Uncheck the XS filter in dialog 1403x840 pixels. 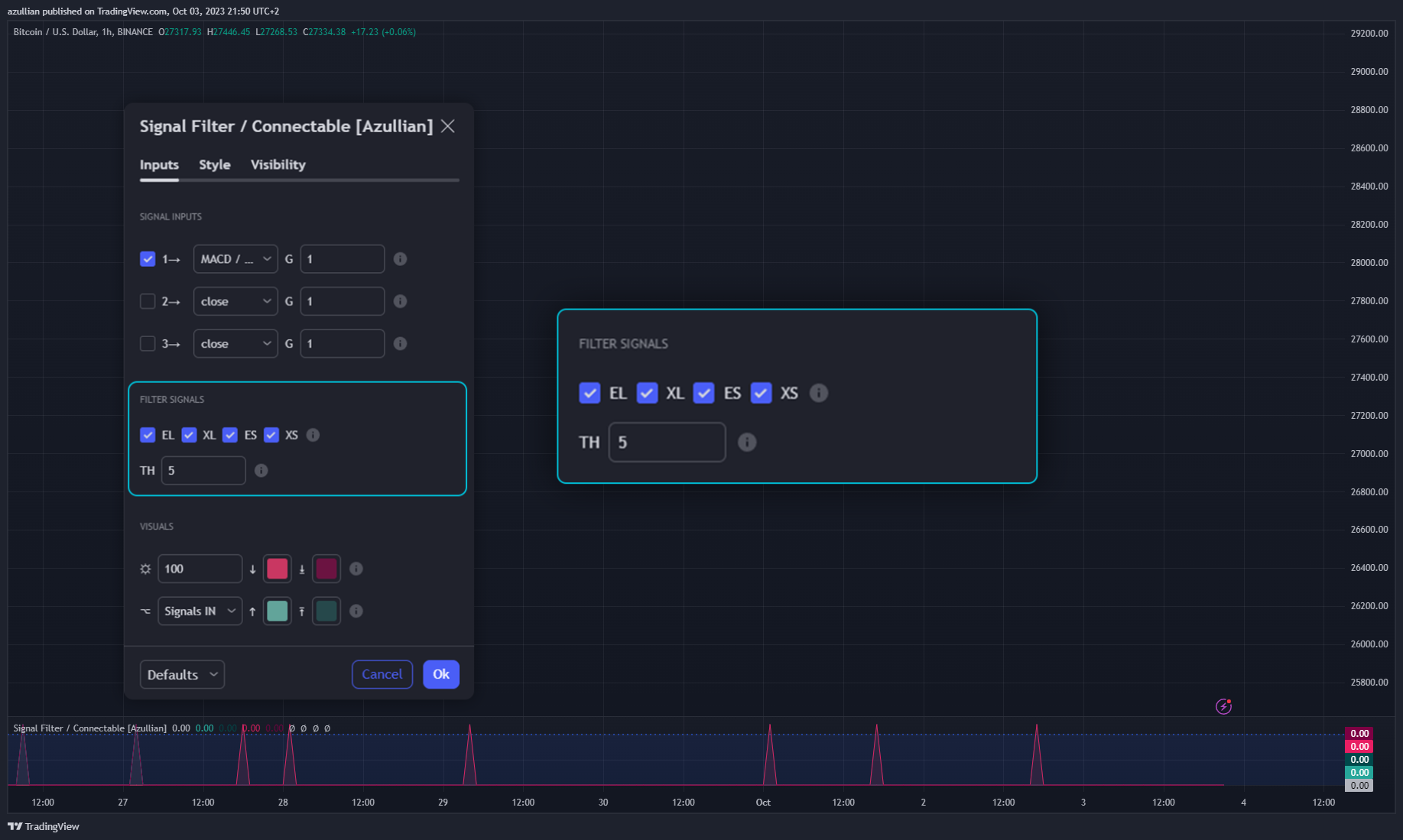271,435
